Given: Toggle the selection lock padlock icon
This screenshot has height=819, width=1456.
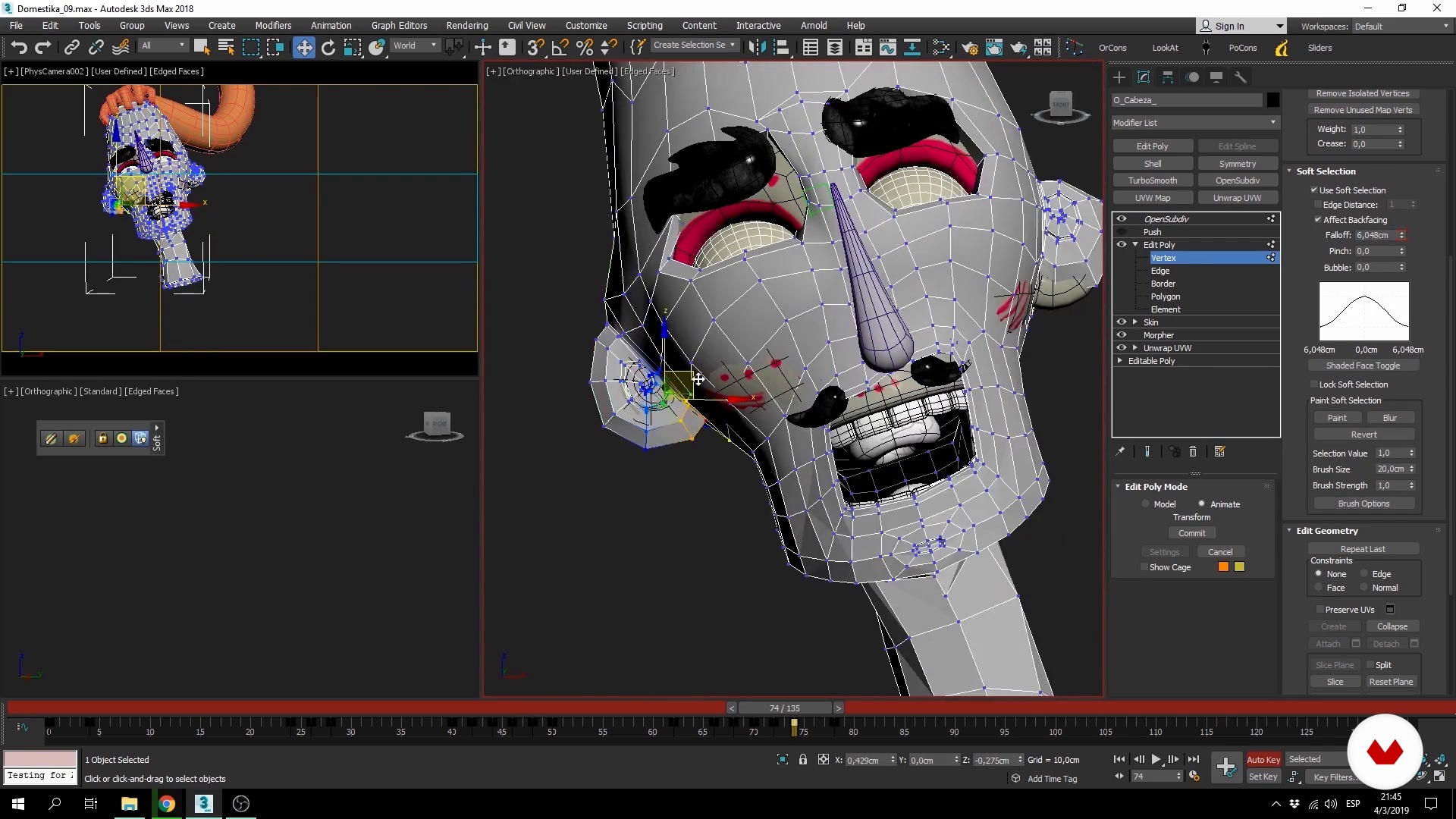Looking at the screenshot, I should tap(803, 760).
